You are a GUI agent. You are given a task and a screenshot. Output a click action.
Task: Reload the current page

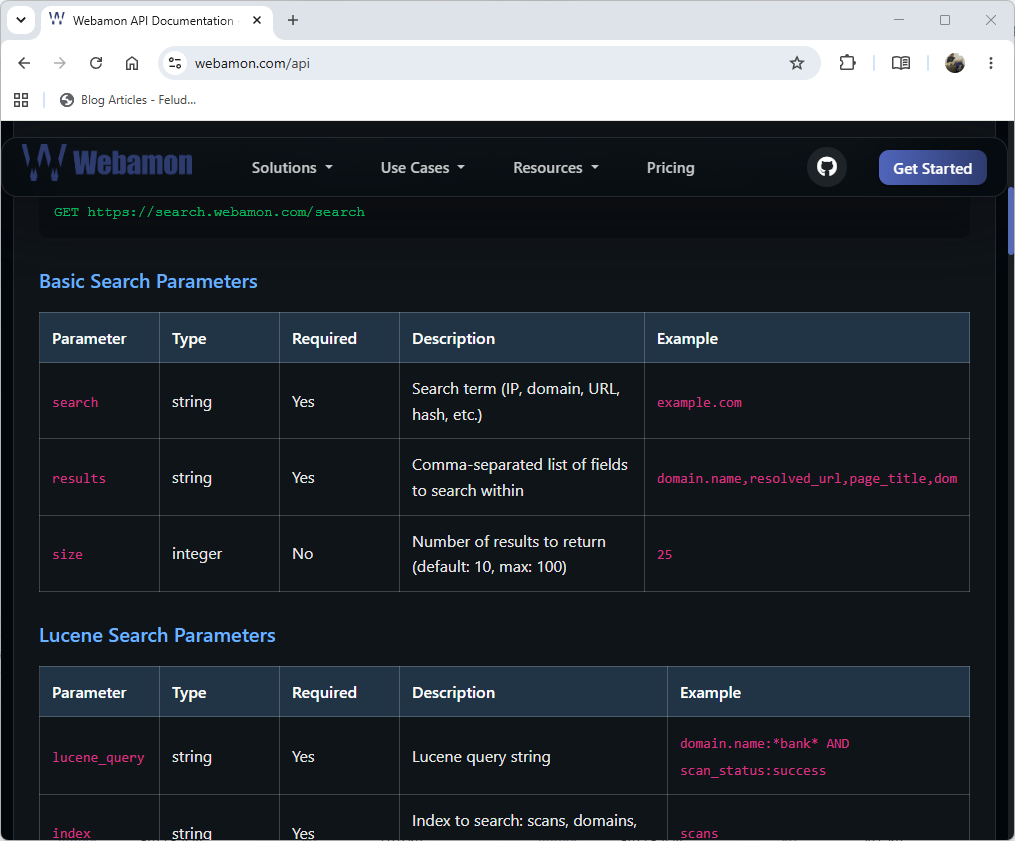(x=96, y=63)
